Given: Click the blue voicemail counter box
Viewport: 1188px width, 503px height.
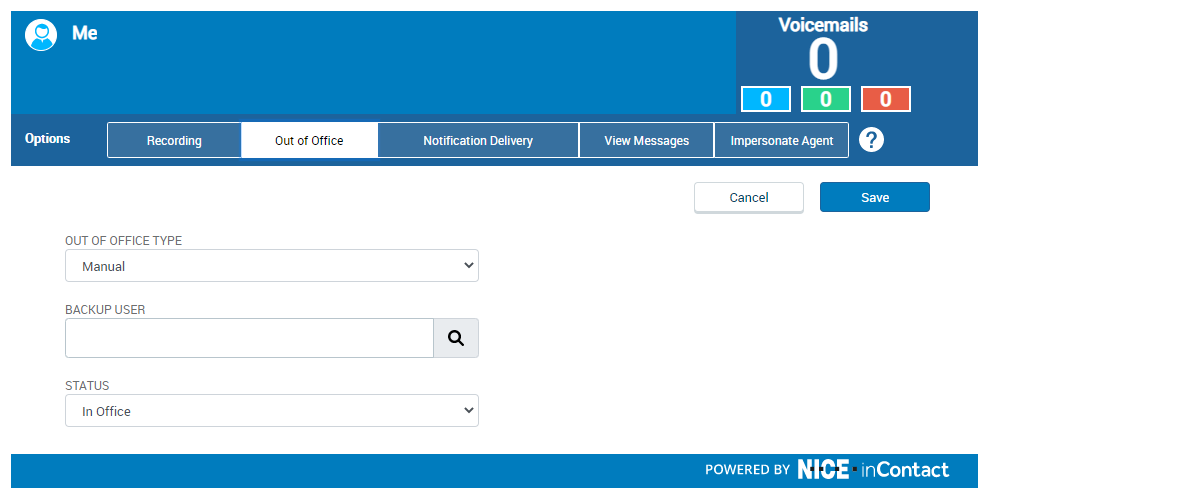Looking at the screenshot, I should pyautogui.click(x=765, y=99).
